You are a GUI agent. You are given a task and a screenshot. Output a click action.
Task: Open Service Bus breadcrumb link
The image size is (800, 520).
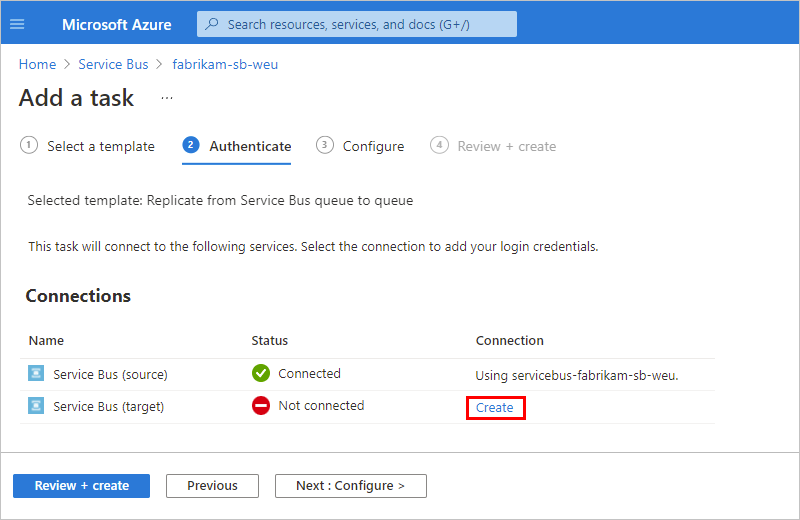pos(113,64)
